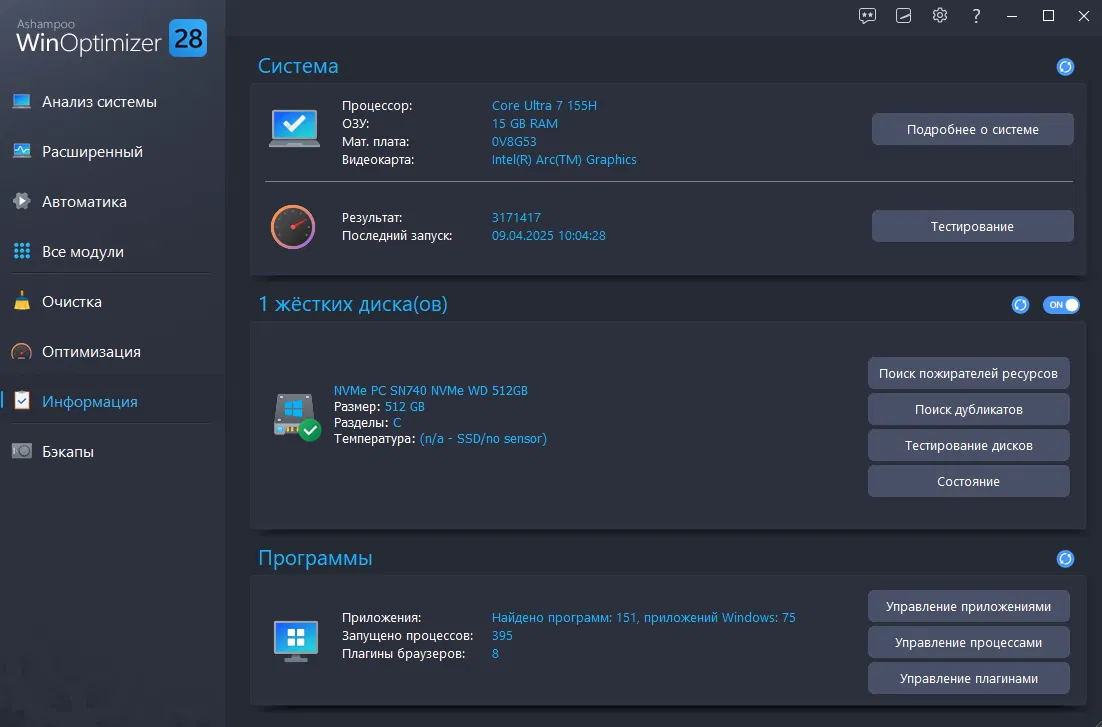The width and height of the screenshot is (1102, 727).
Task: Click running processes count 395
Action: pyautogui.click(x=502, y=636)
